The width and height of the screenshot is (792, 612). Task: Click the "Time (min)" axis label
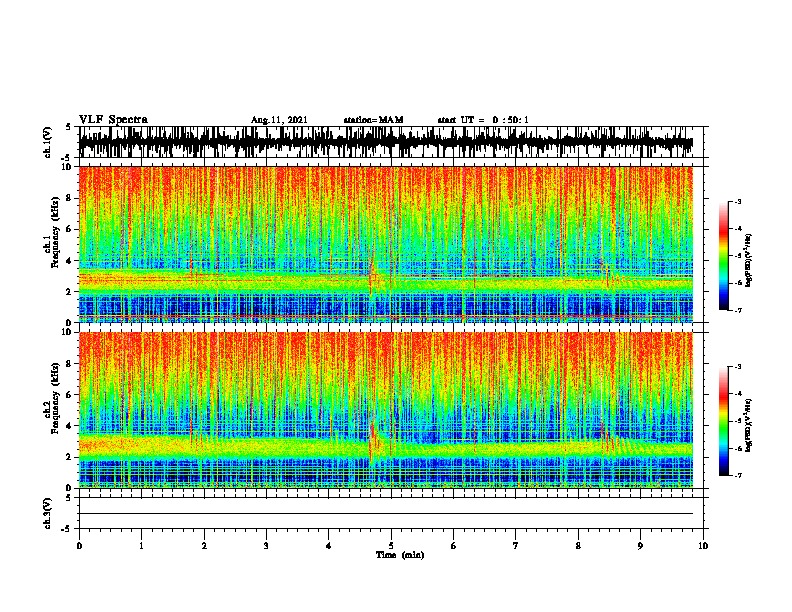(x=400, y=555)
